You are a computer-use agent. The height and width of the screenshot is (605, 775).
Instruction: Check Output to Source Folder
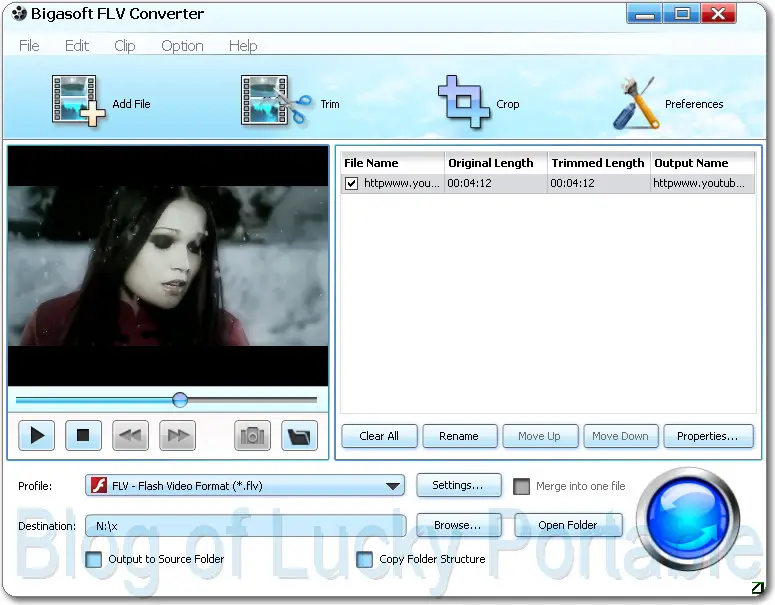93,560
